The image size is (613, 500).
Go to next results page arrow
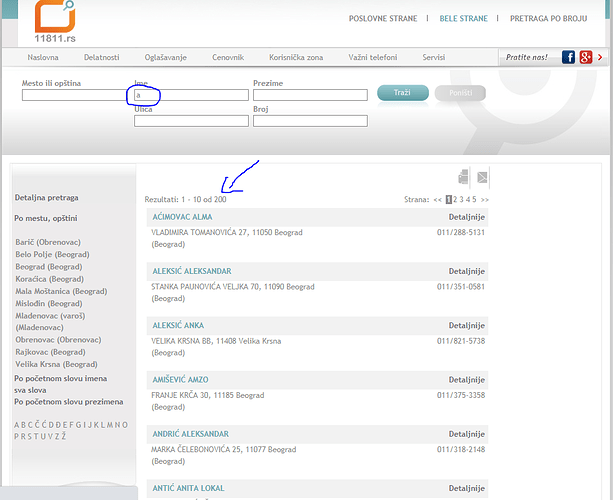(484, 200)
